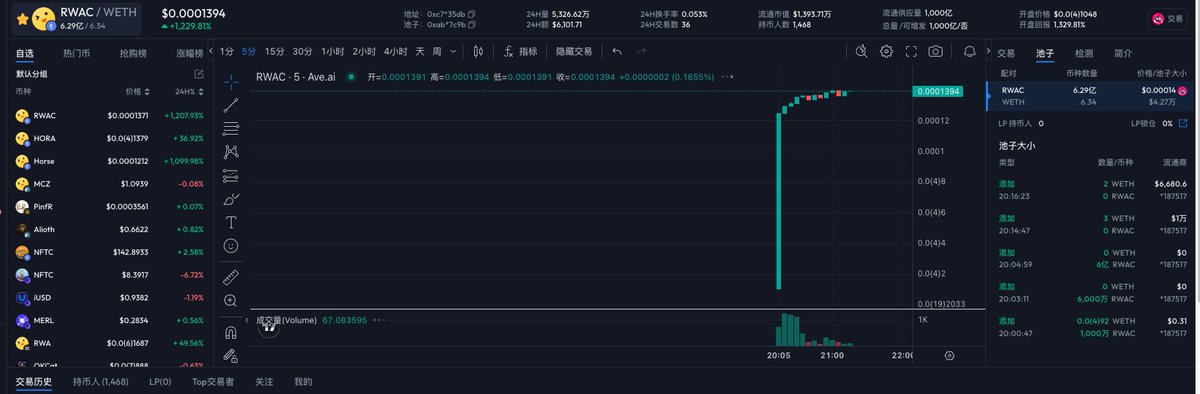The height and width of the screenshot is (394, 1200).
Task: Switch chart to 4小时 interval
Action: click(x=395, y=51)
